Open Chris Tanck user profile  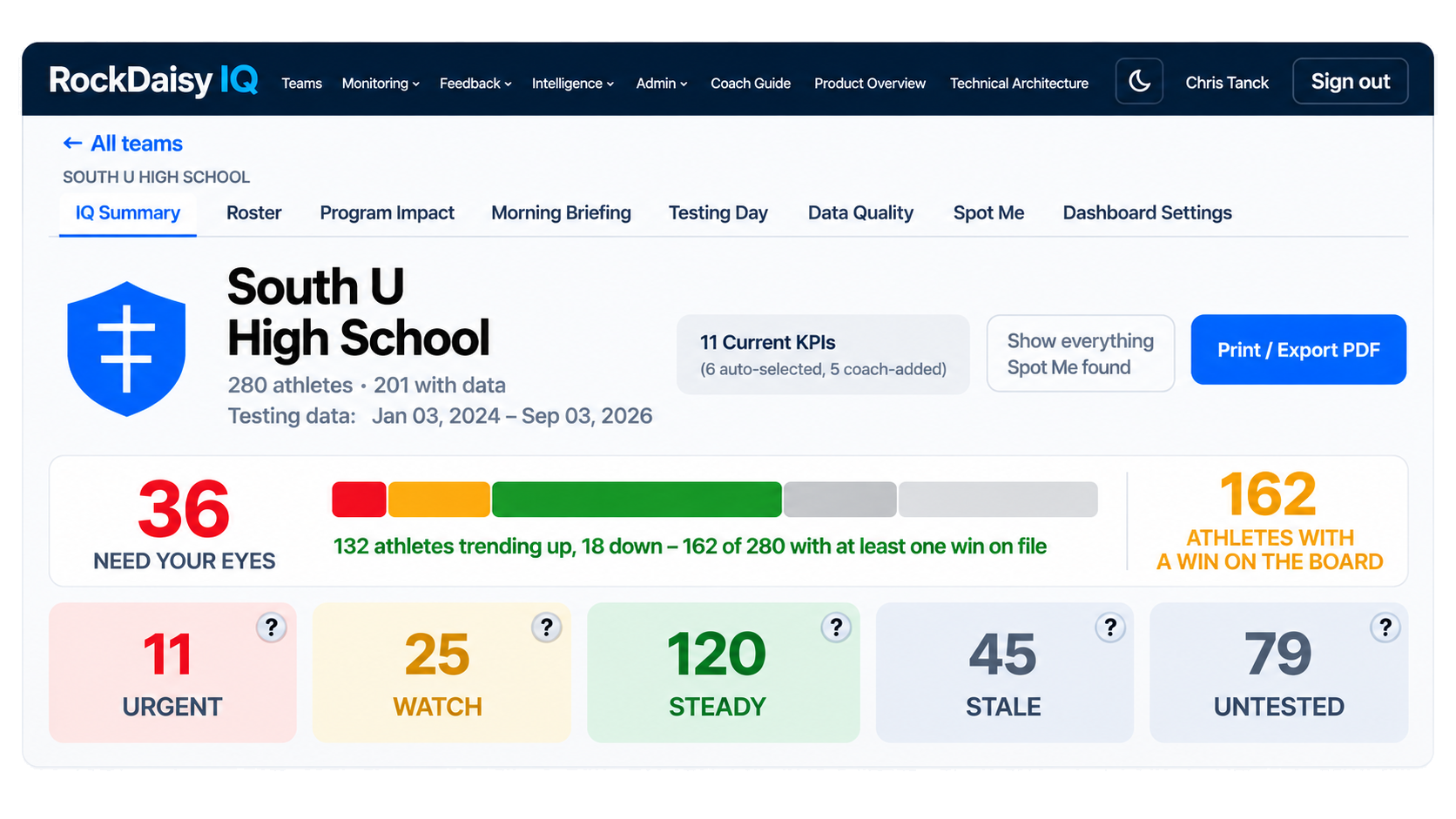[x=1227, y=83]
